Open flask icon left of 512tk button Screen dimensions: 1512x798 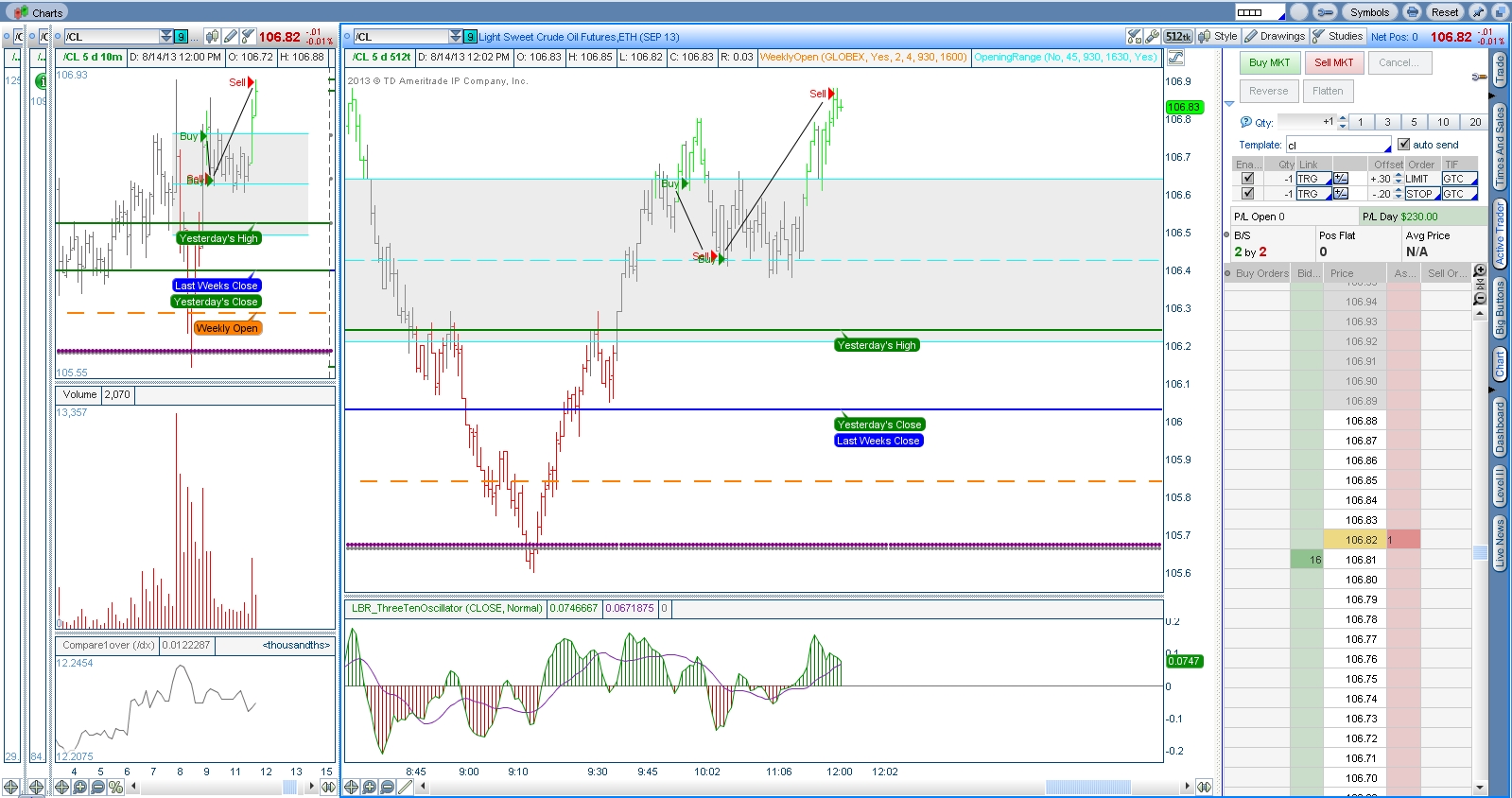click(x=1135, y=37)
